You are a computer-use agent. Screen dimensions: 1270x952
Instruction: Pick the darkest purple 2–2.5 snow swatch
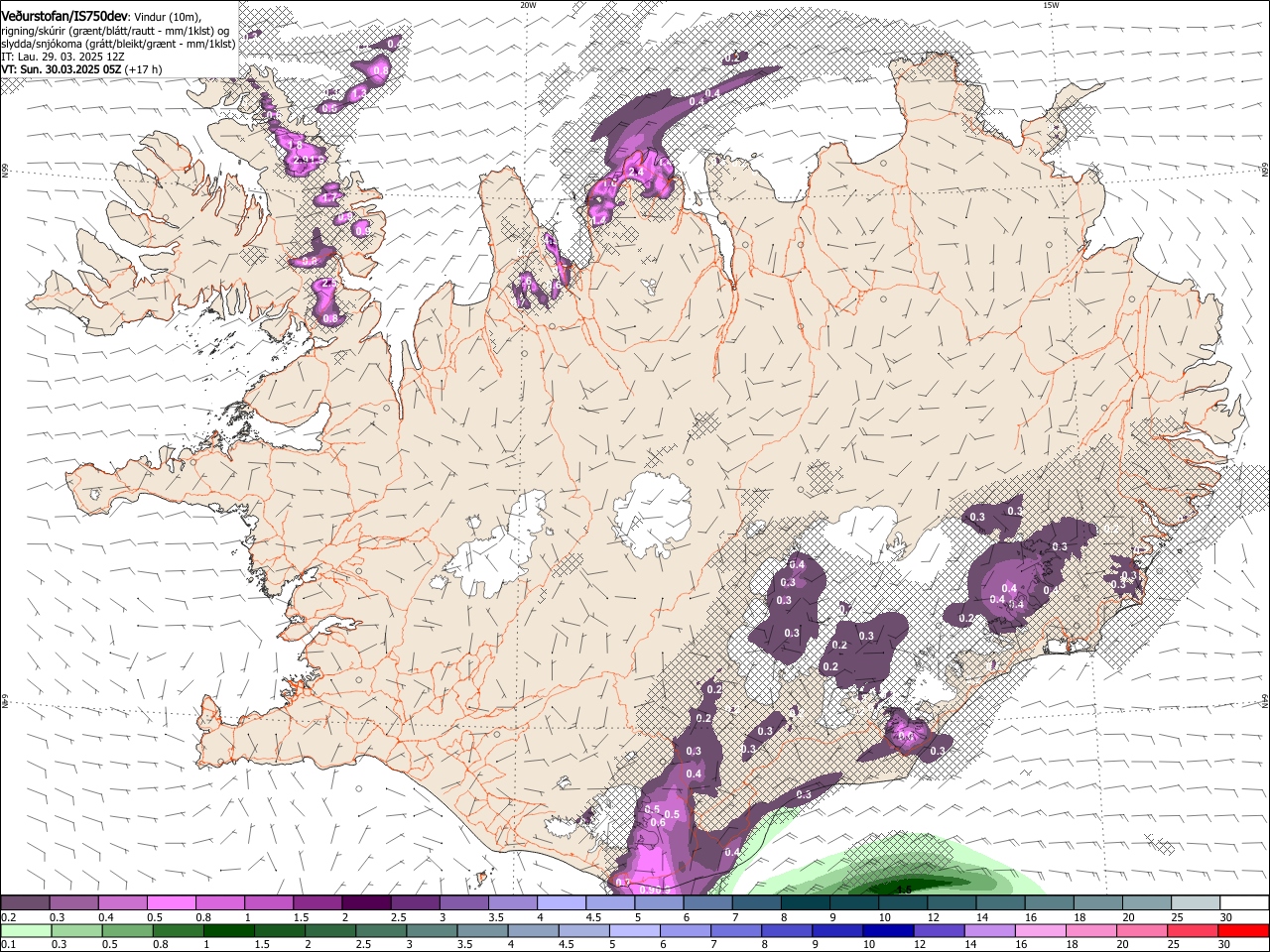[x=366, y=902]
